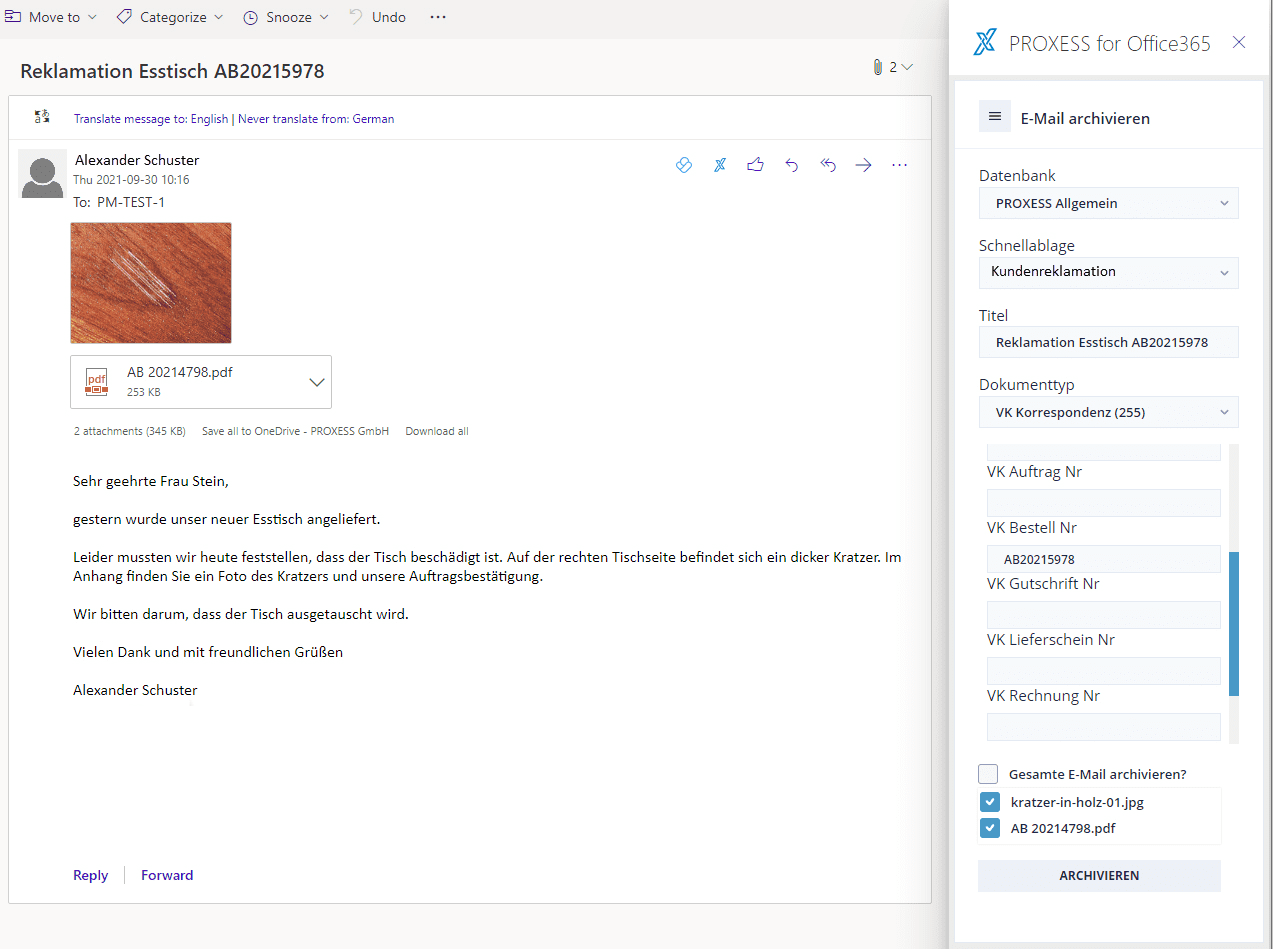The image size is (1273, 949).
Task: Select Never translate from German
Action: (x=316, y=118)
